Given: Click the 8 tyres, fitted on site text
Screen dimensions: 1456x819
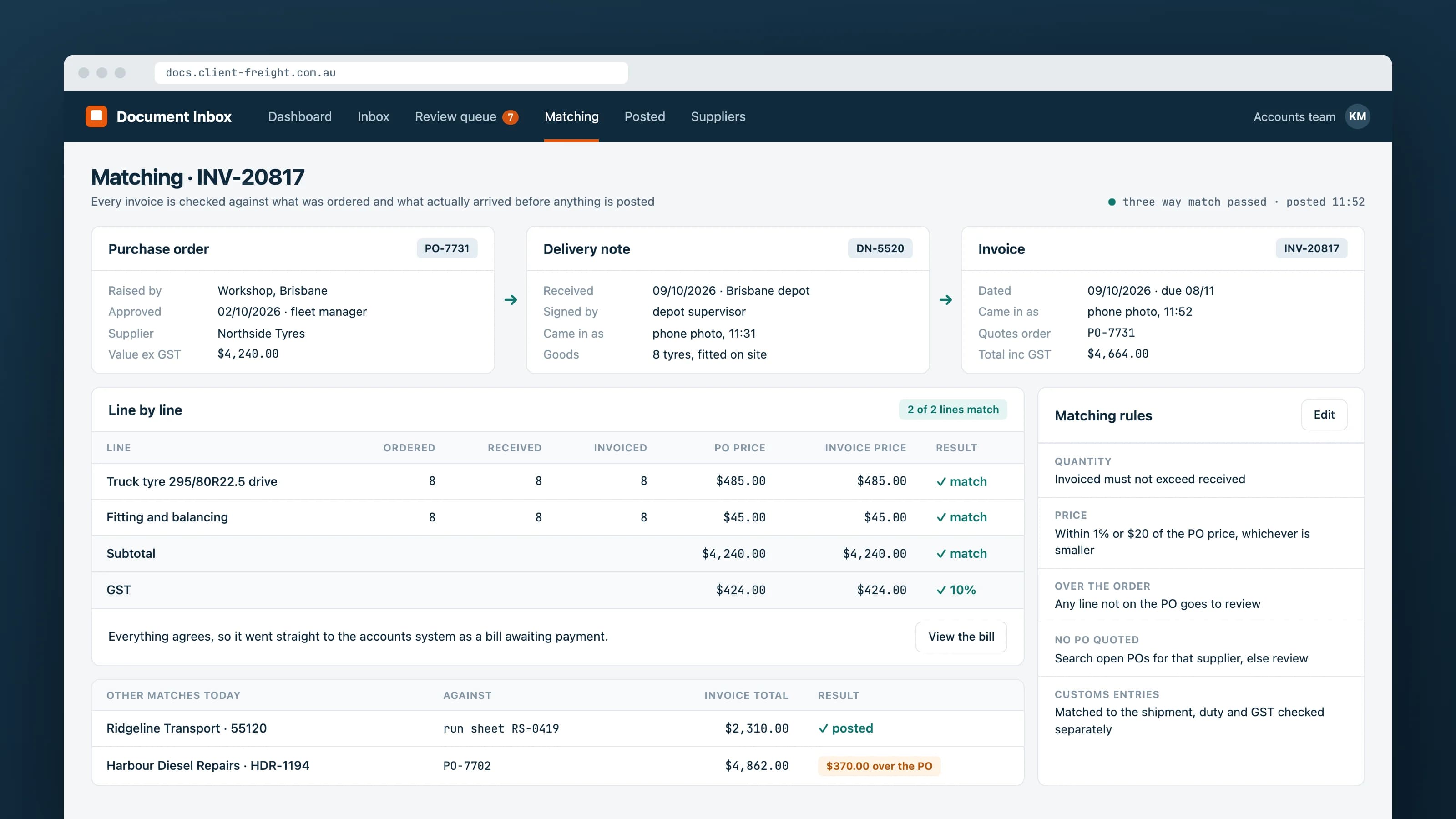Looking at the screenshot, I should point(709,354).
